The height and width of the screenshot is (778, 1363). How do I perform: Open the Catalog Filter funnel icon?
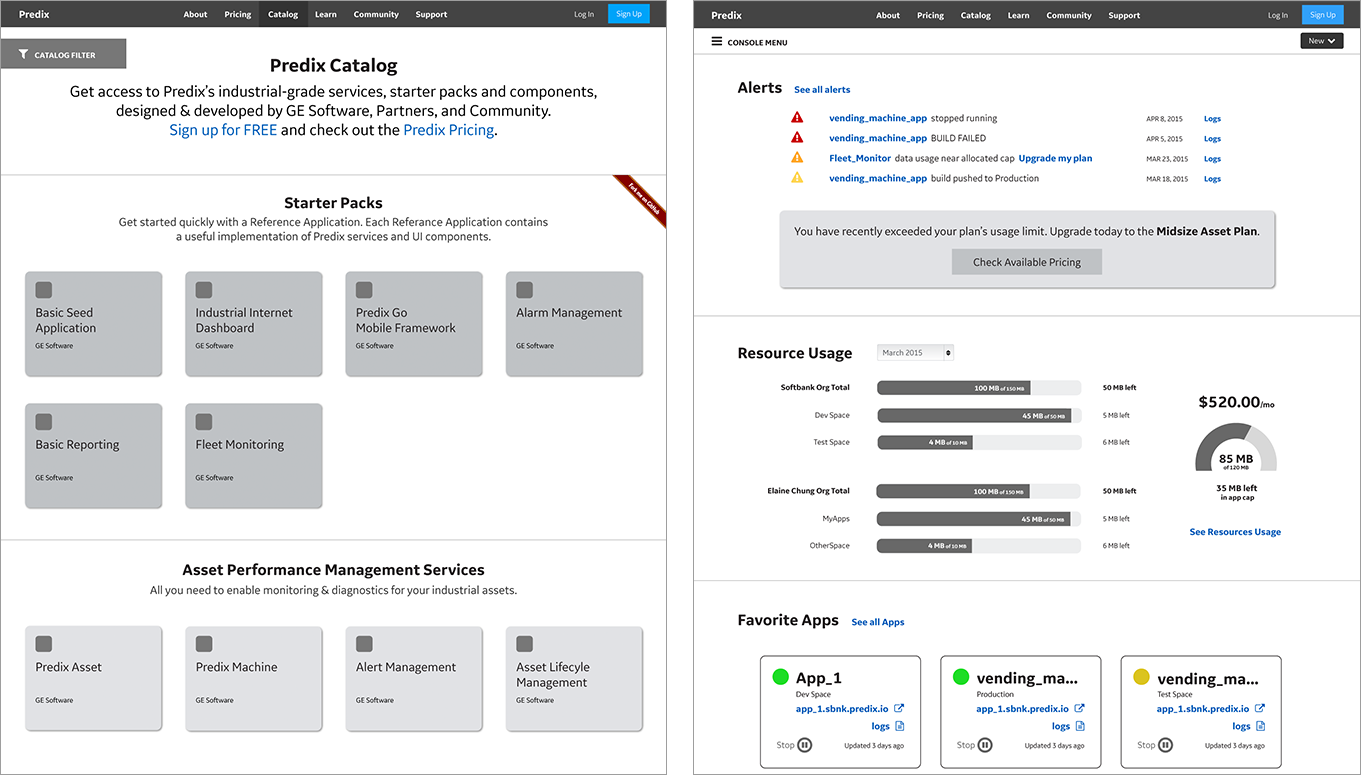pyautogui.click(x=23, y=55)
